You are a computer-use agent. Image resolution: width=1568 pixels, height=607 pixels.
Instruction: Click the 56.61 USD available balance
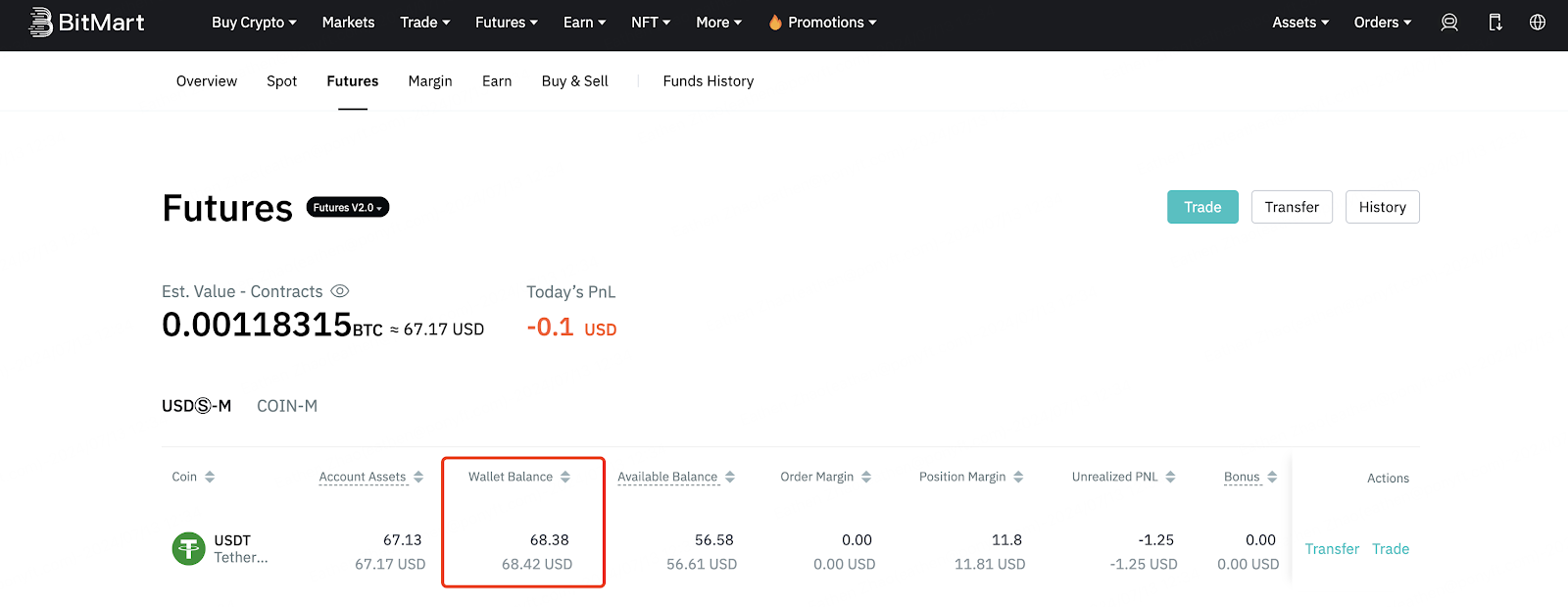(x=702, y=565)
